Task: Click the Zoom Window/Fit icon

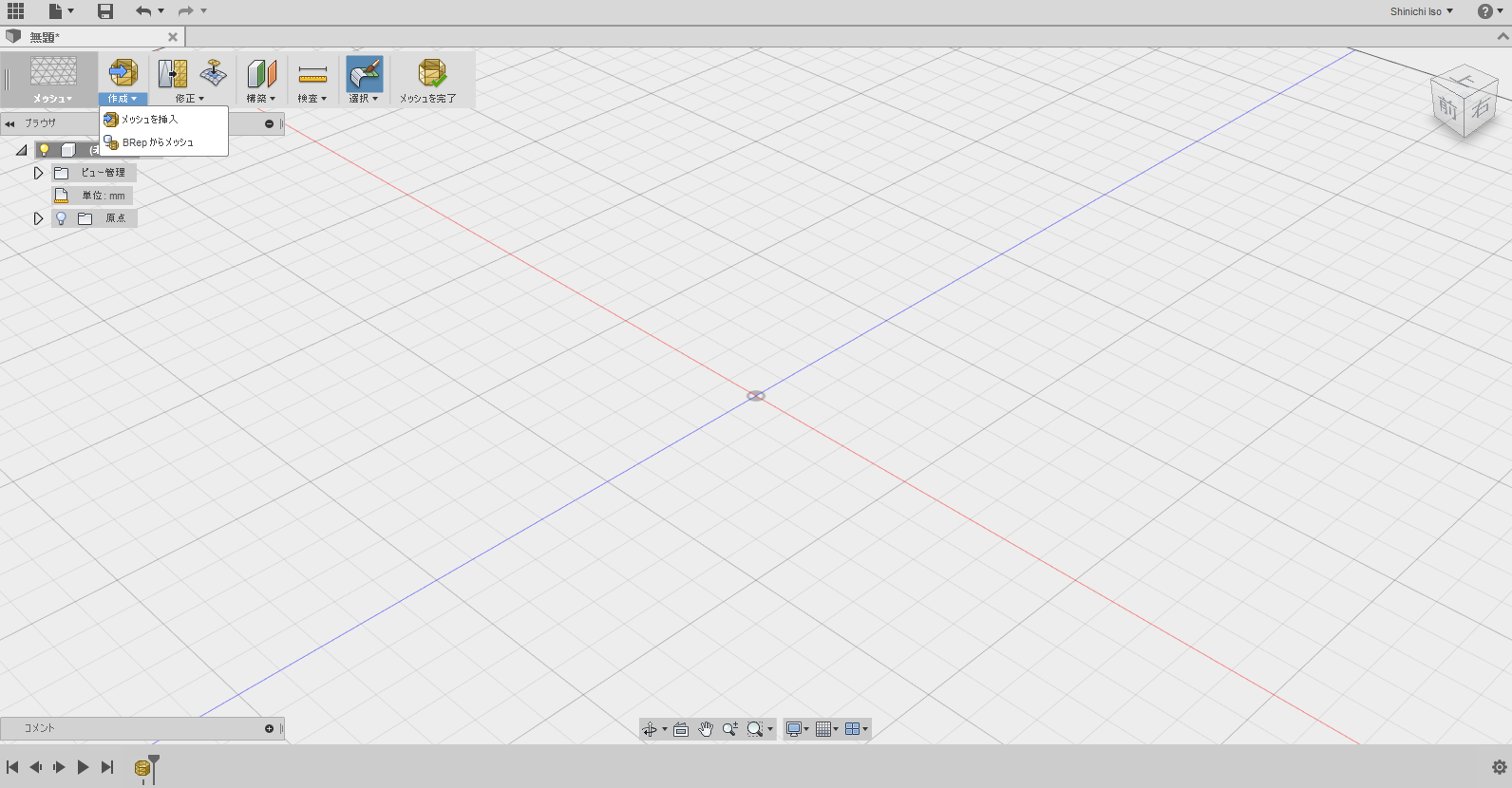Action: (x=755, y=729)
